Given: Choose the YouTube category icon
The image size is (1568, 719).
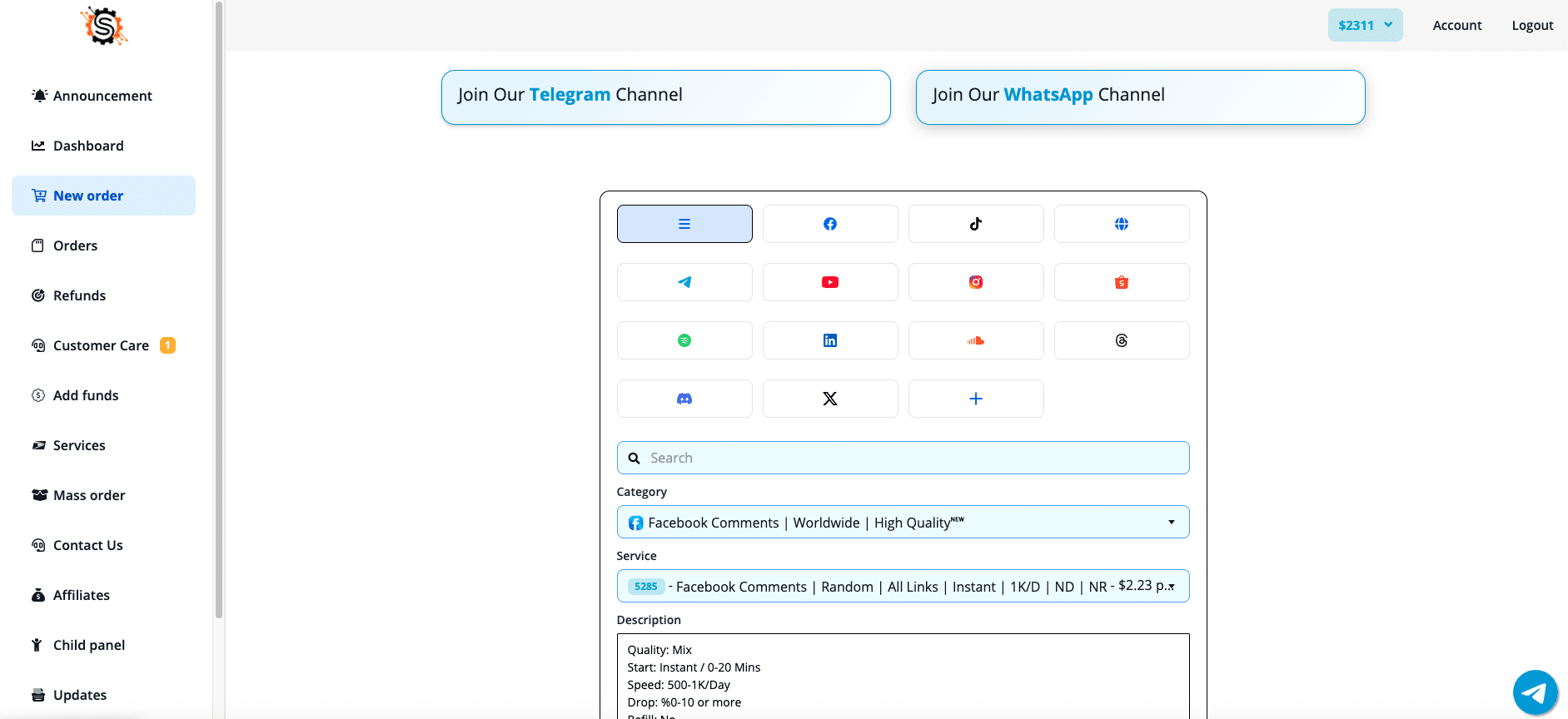Looking at the screenshot, I should tap(829, 282).
